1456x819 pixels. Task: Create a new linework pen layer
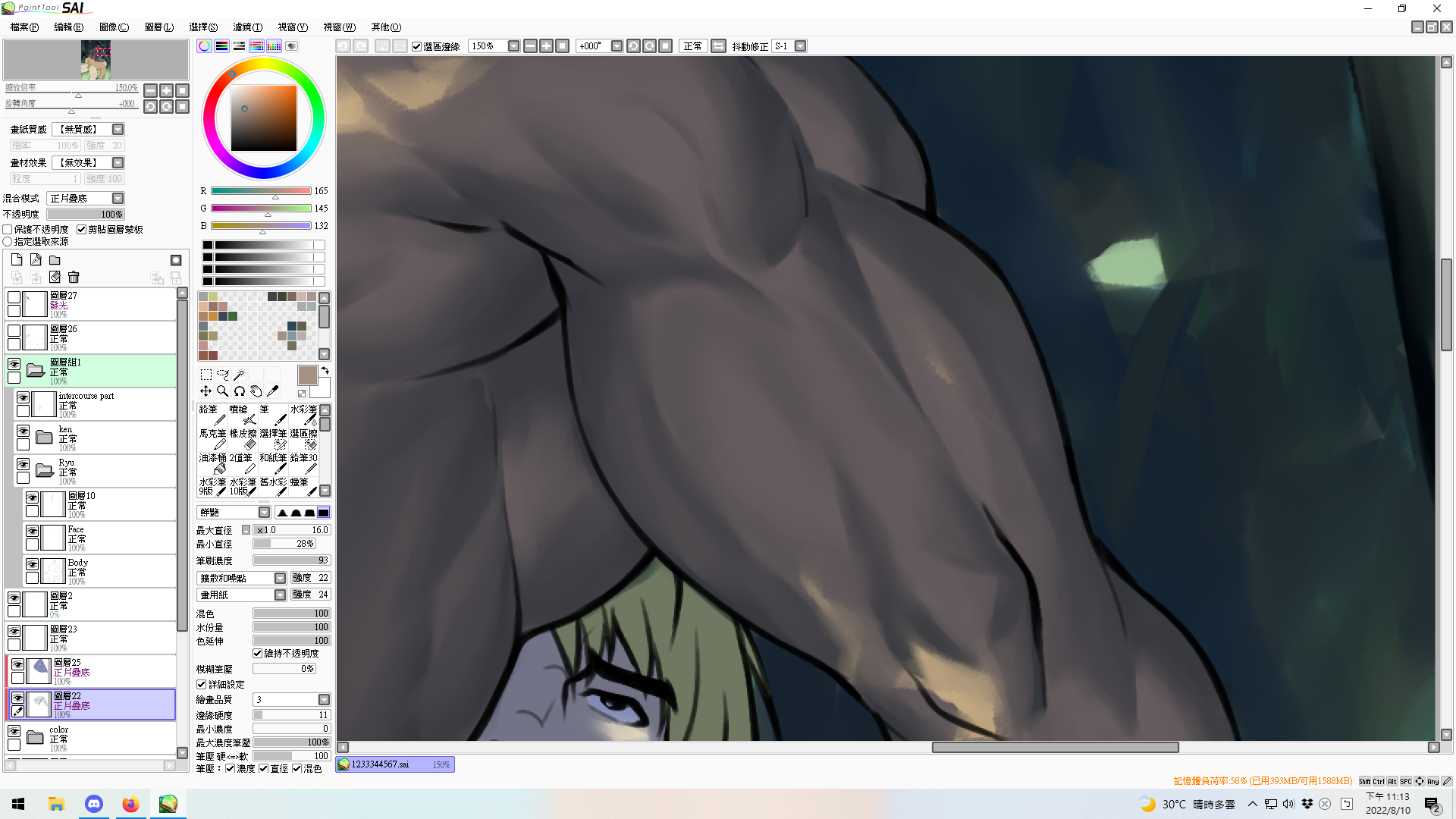36,259
